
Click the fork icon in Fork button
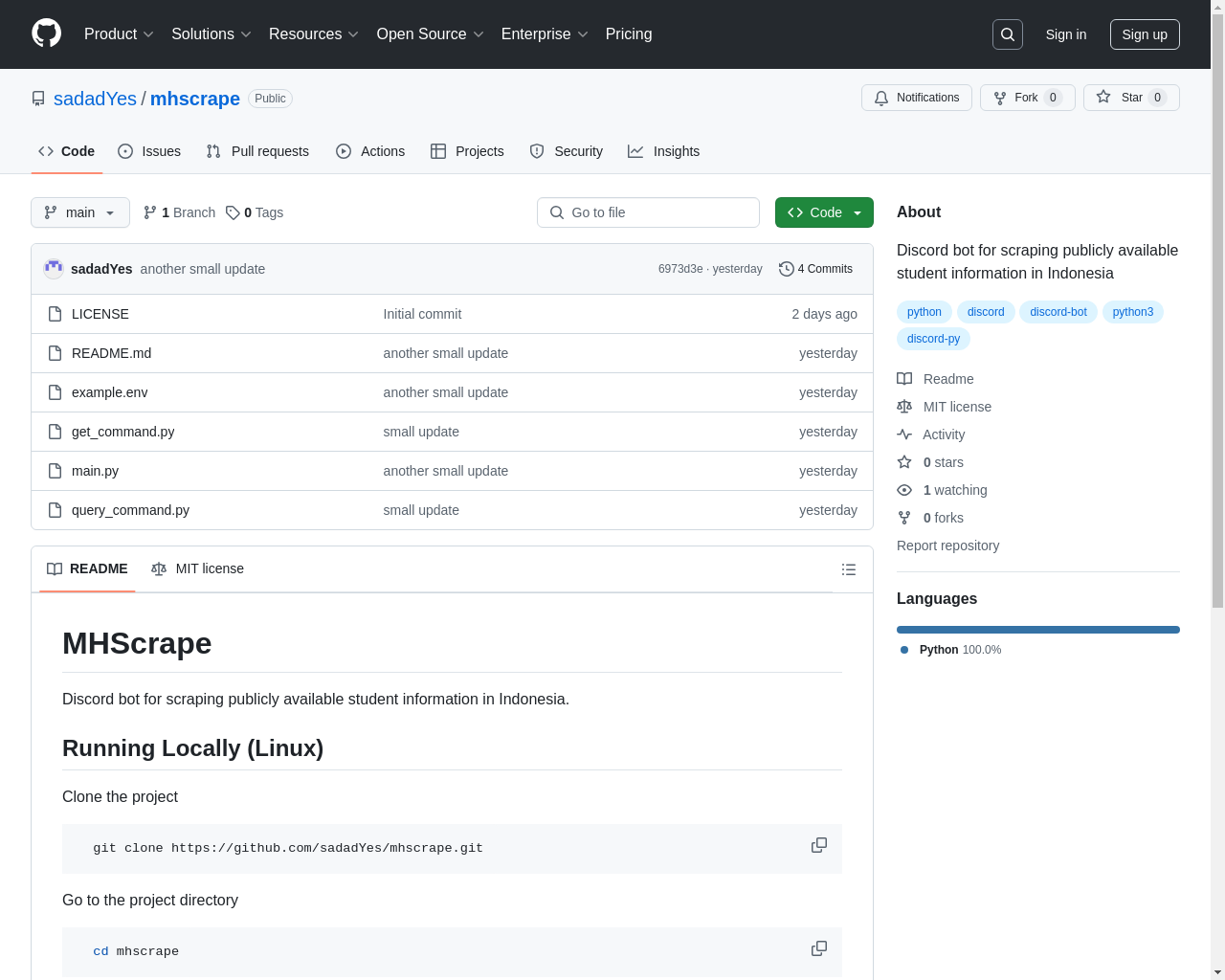pyautogui.click(x=1000, y=98)
